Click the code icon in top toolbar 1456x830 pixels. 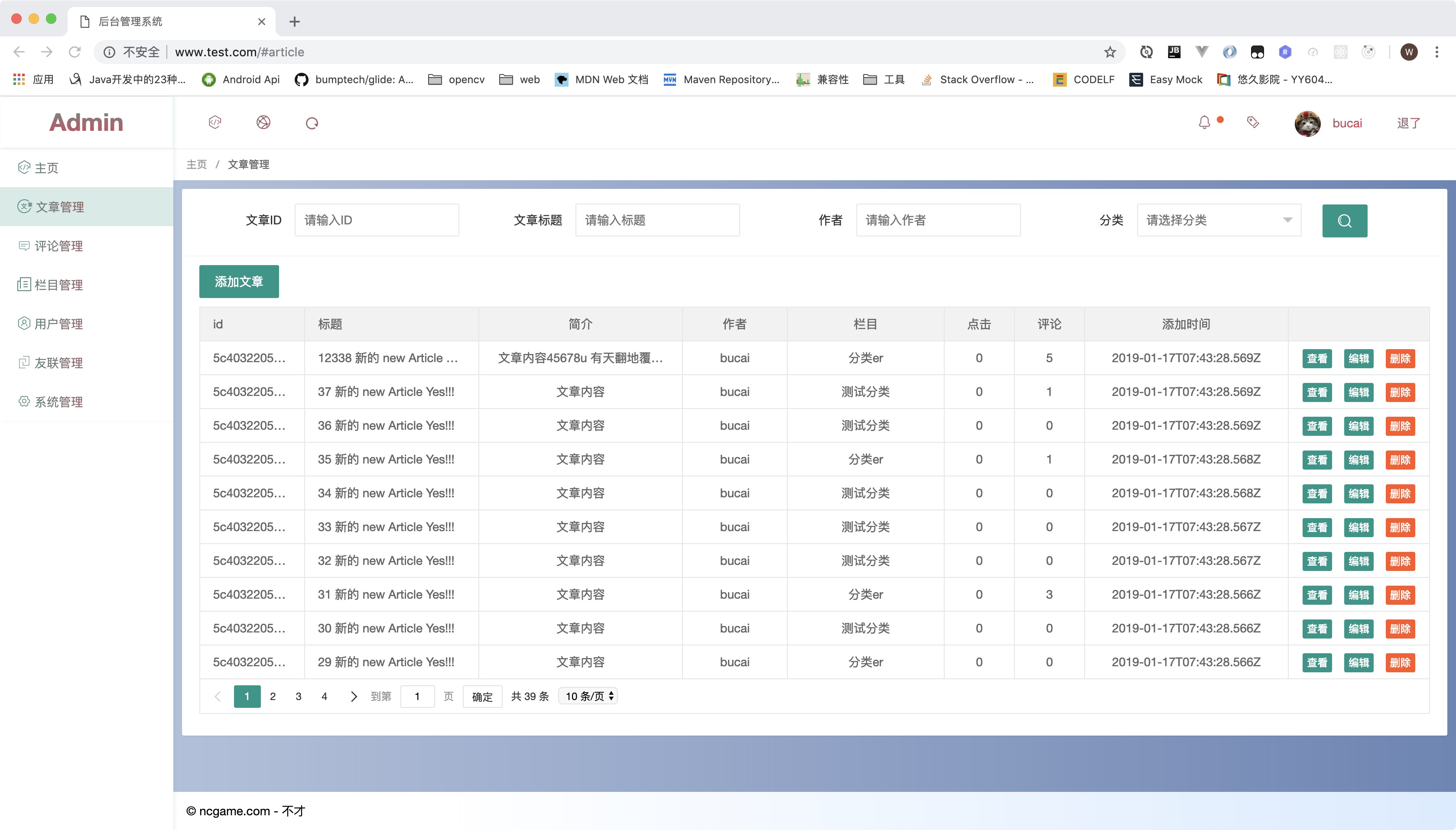pyautogui.click(x=215, y=123)
